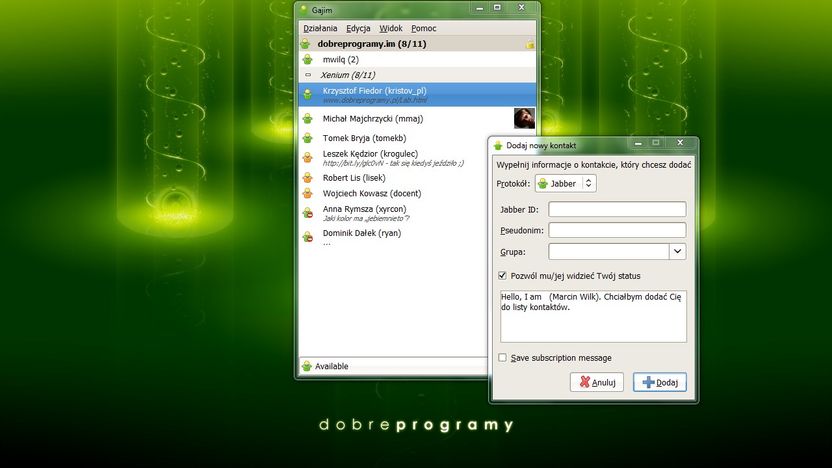The width and height of the screenshot is (832, 468).
Task: Minimize the Gajim window
Action: pyautogui.click(x=480, y=8)
